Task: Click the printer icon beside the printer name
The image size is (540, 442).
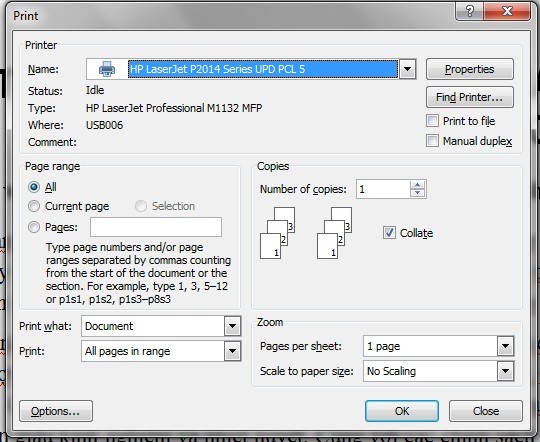Action: coord(107,69)
